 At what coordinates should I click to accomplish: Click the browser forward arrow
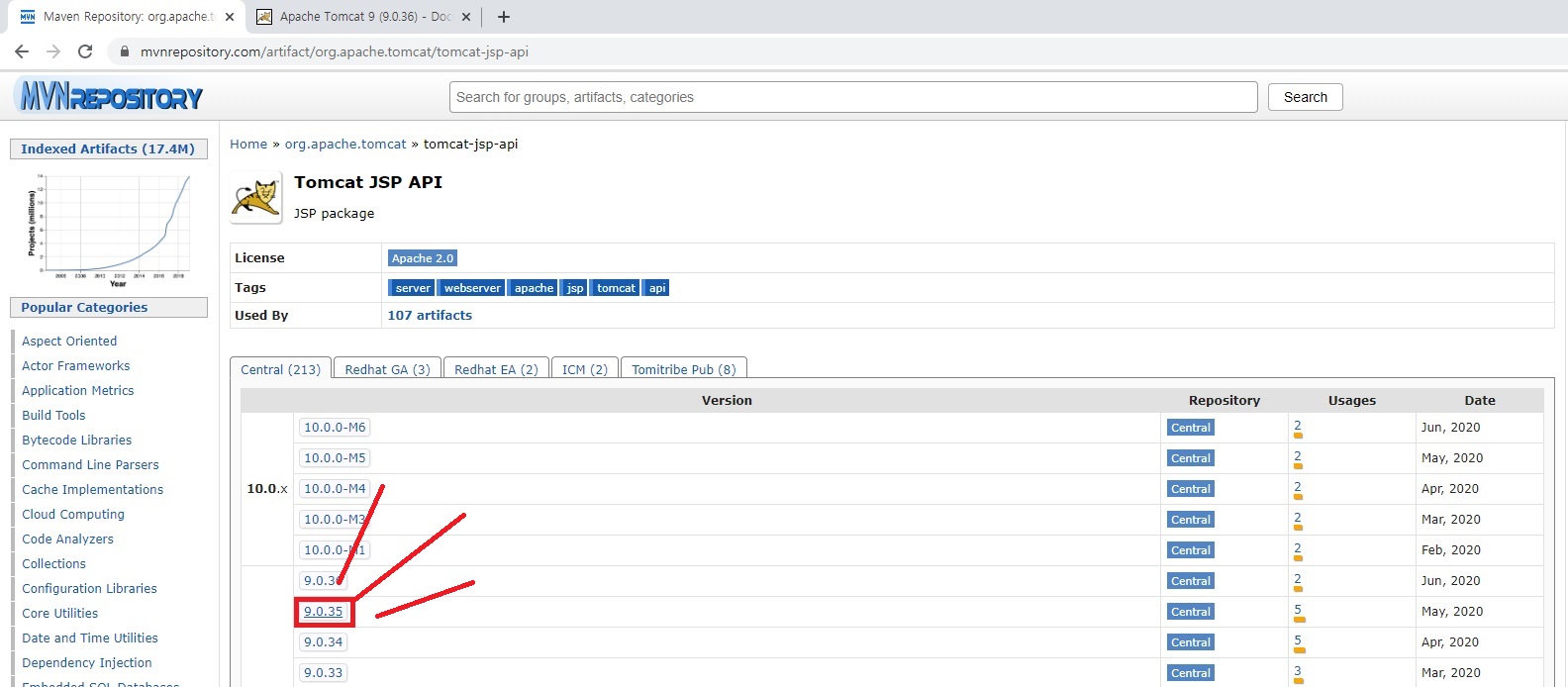click(53, 51)
